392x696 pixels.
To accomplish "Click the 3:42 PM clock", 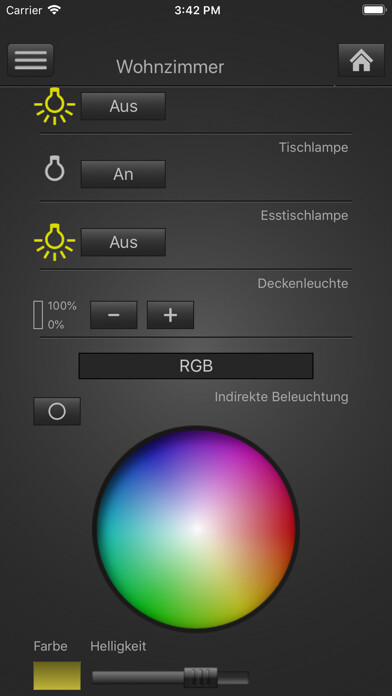I will (x=197, y=11).
